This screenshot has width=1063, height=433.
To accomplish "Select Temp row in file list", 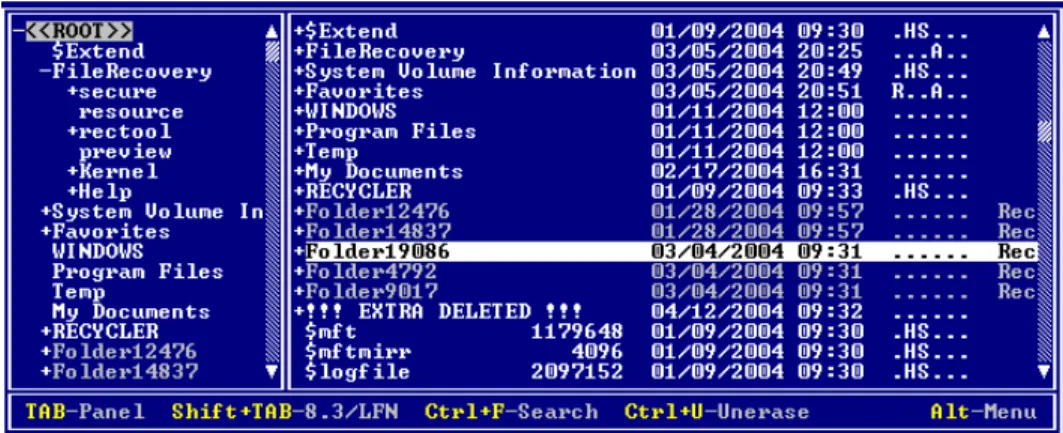I will click(x=664, y=152).
